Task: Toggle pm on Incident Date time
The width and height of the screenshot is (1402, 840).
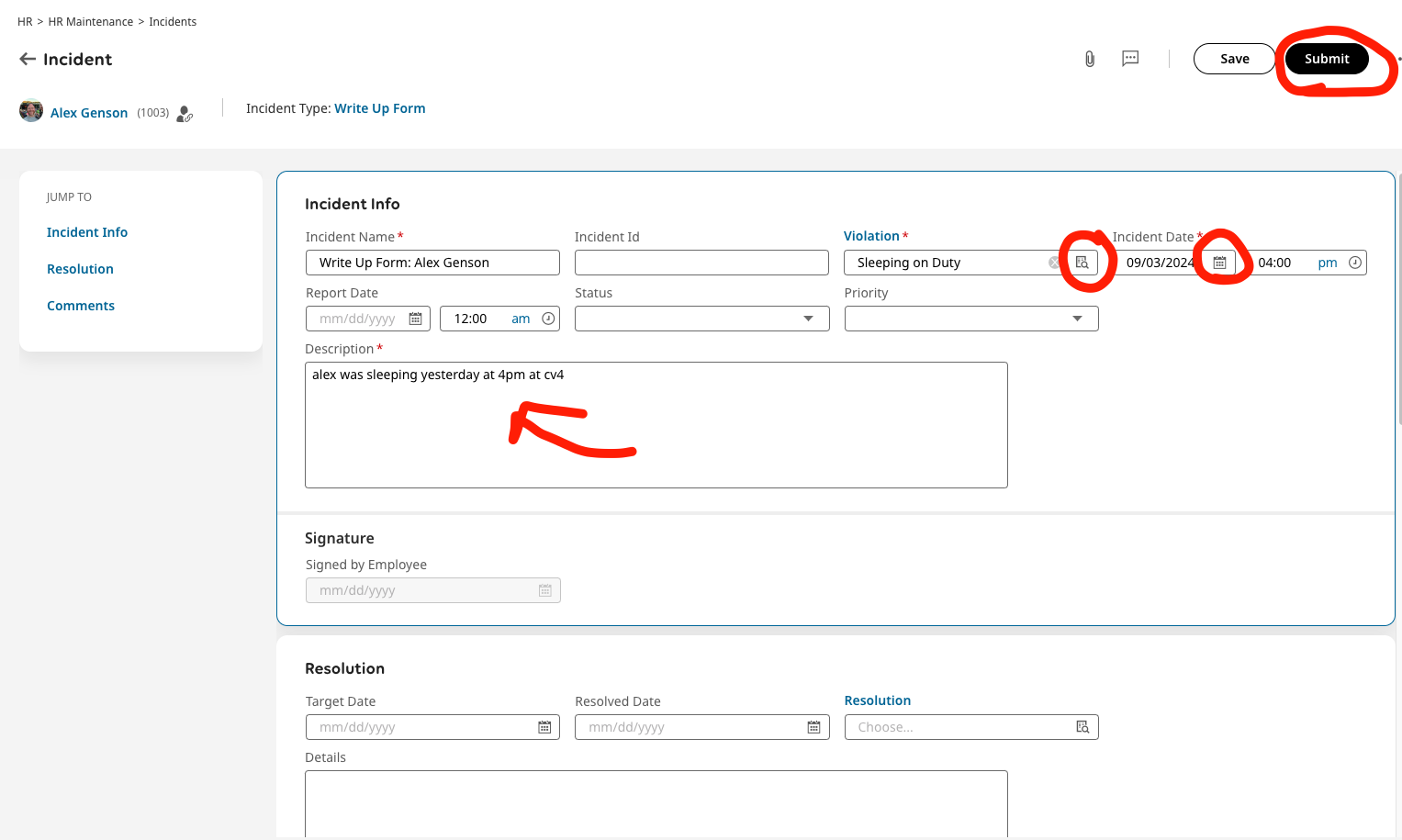Action: 1327,263
